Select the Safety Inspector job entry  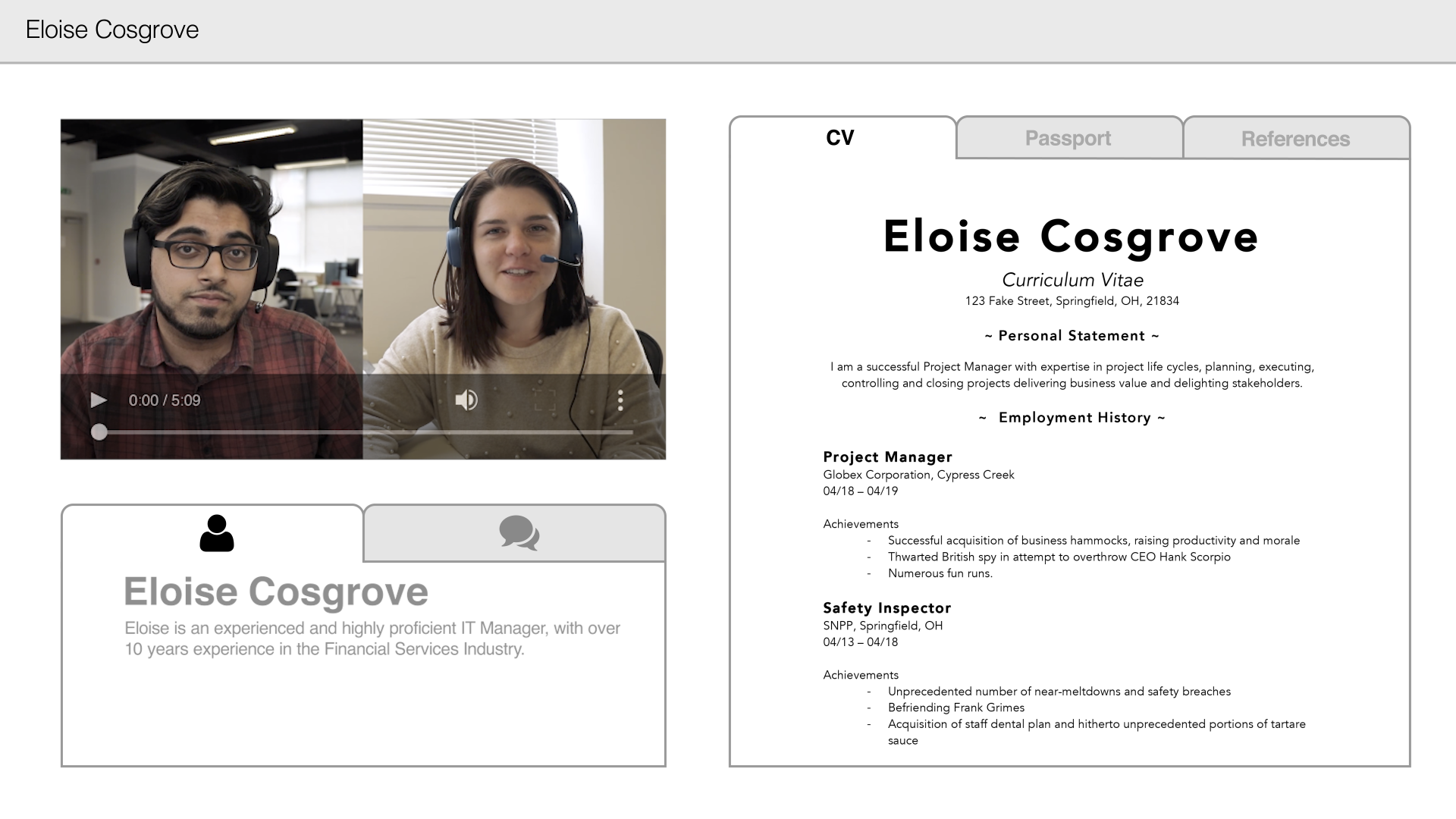[886, 607]
